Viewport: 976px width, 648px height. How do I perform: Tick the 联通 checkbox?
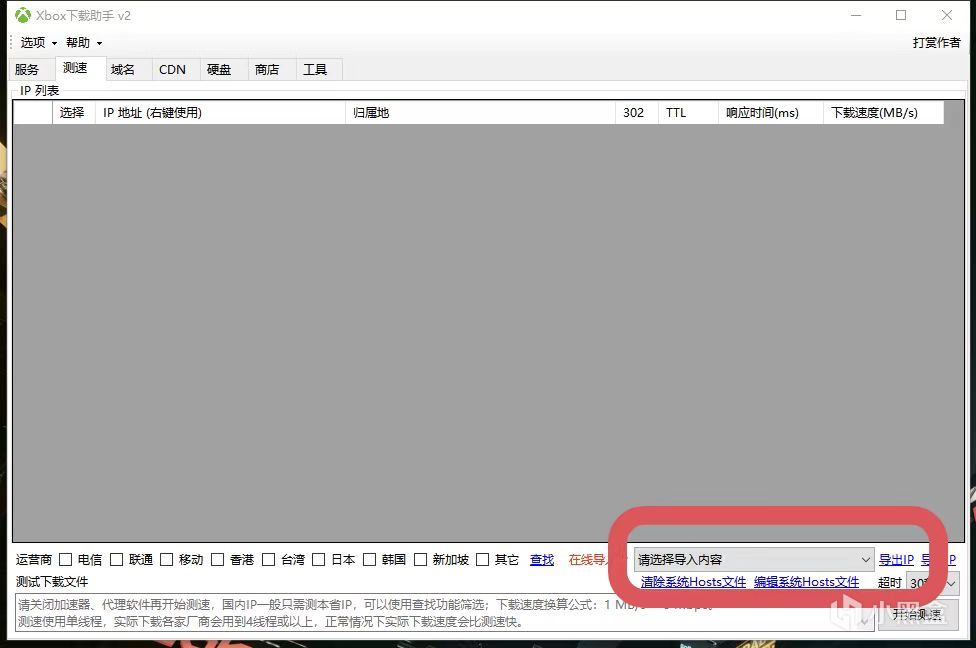tap(116, 560)
